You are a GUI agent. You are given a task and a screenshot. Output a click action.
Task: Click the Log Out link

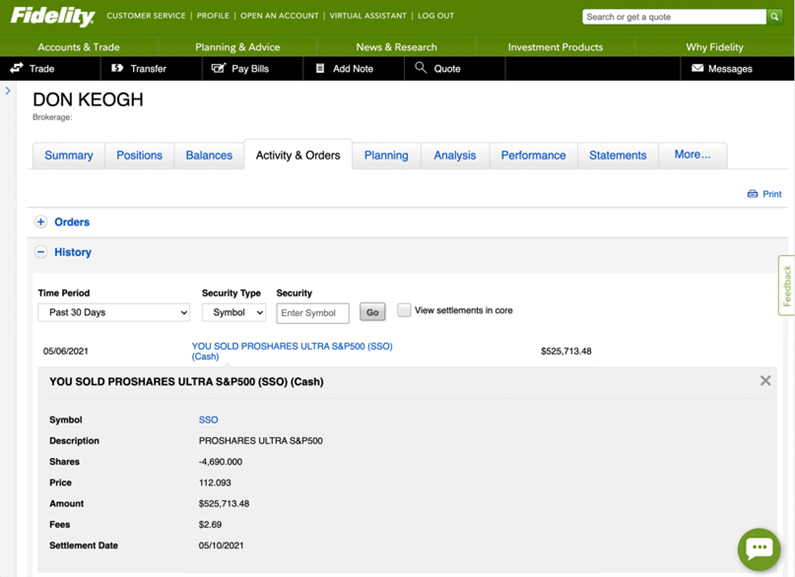point(436,16)
